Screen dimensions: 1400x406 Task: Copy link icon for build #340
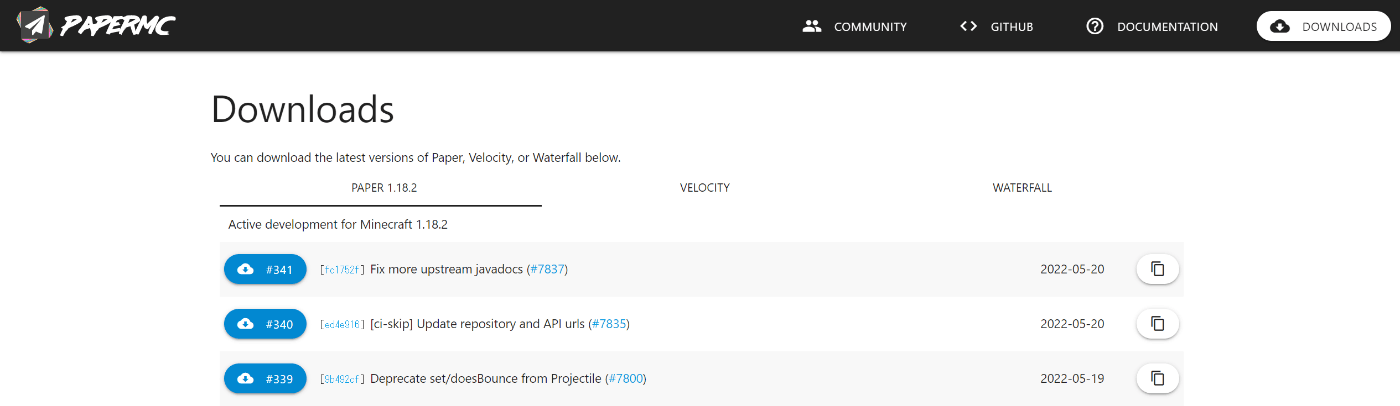[1158, 324]
